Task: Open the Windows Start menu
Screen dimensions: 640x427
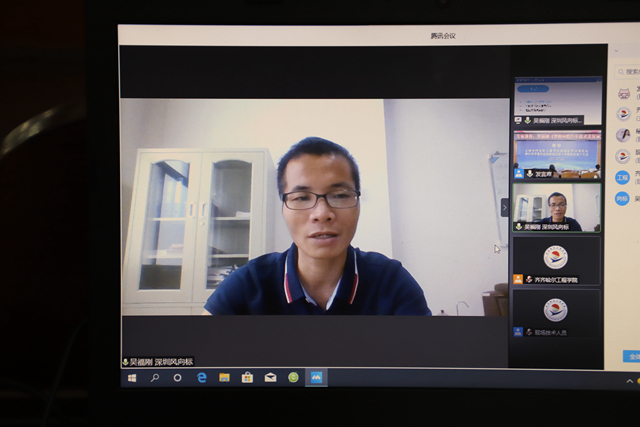Action: click(x=131, y=378)
